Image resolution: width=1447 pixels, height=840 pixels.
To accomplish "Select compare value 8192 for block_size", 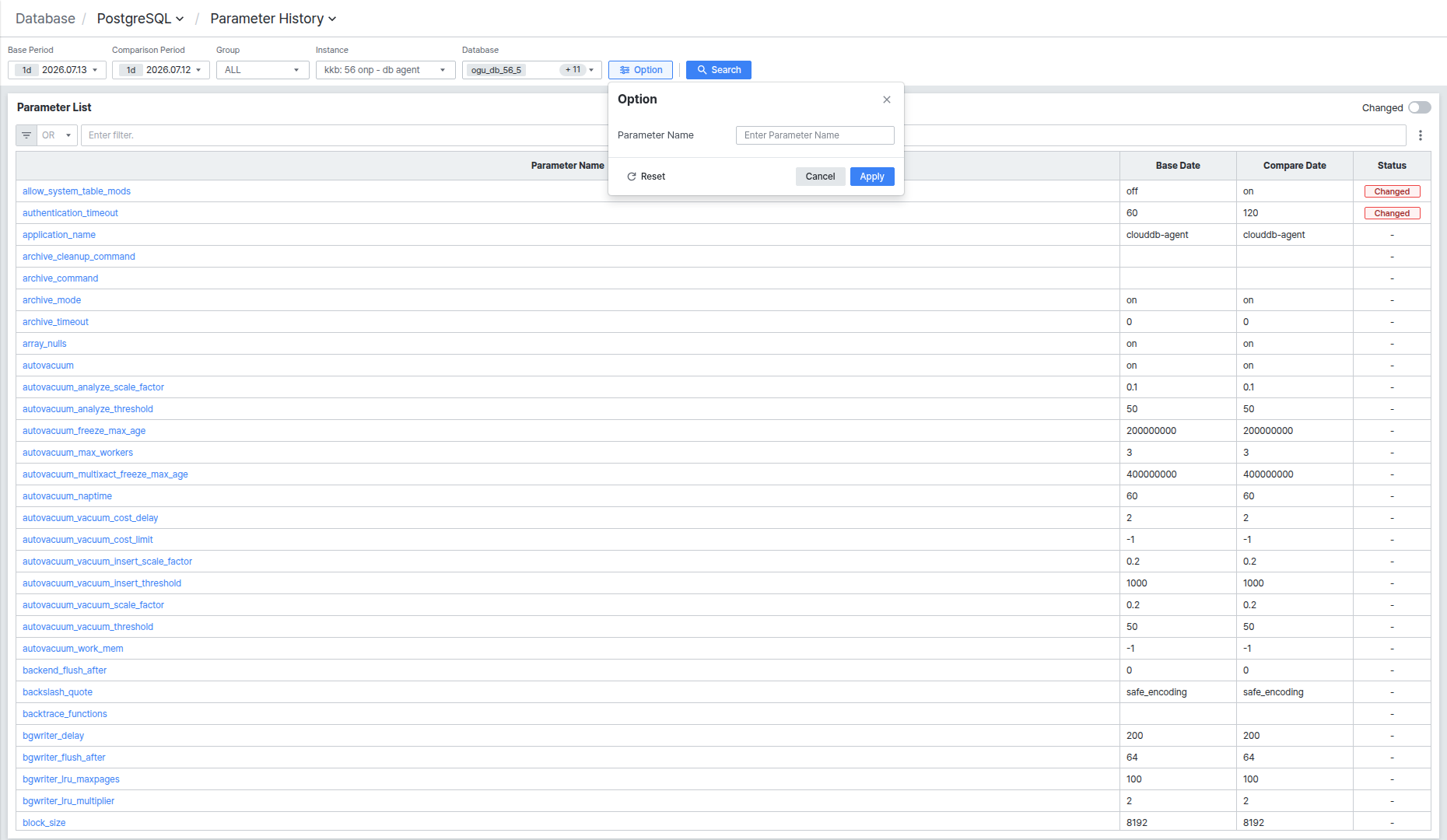I will coord(1253,823).
